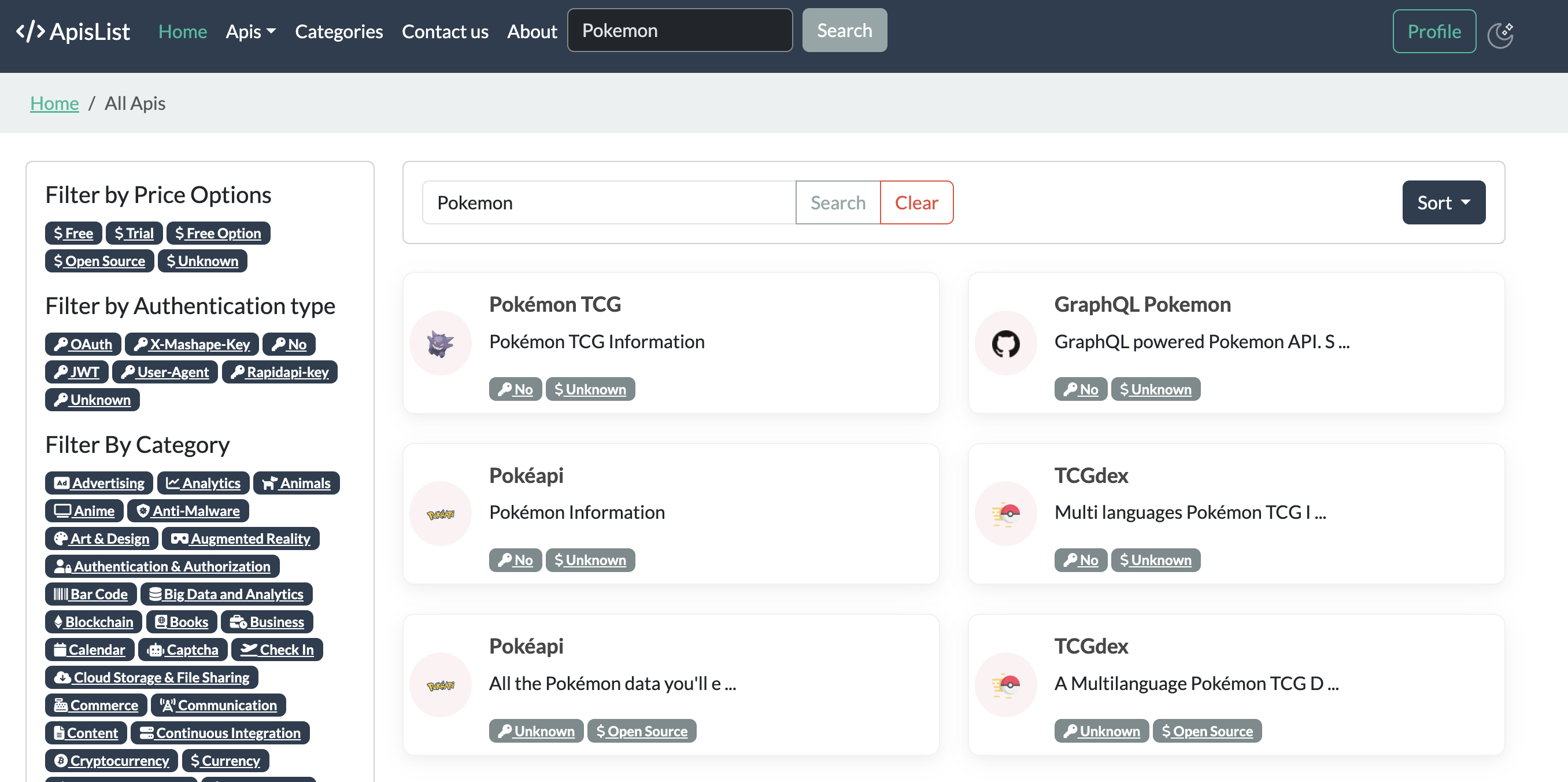Filter by Rapidapi-key authentication
Viewport: 1568px width, 782px height.
[x=280, y=371]
